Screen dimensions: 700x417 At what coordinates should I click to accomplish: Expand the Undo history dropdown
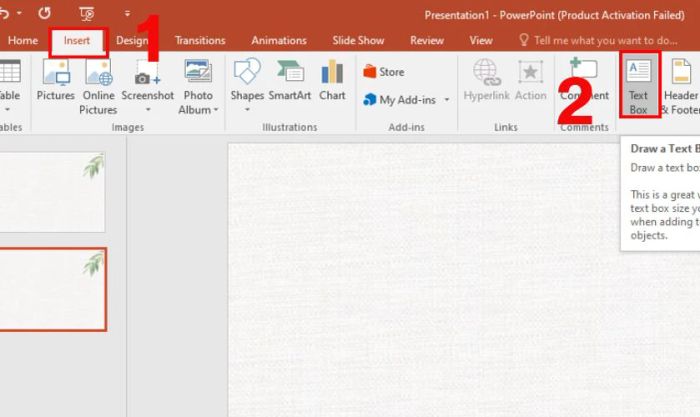click(19, 13)
